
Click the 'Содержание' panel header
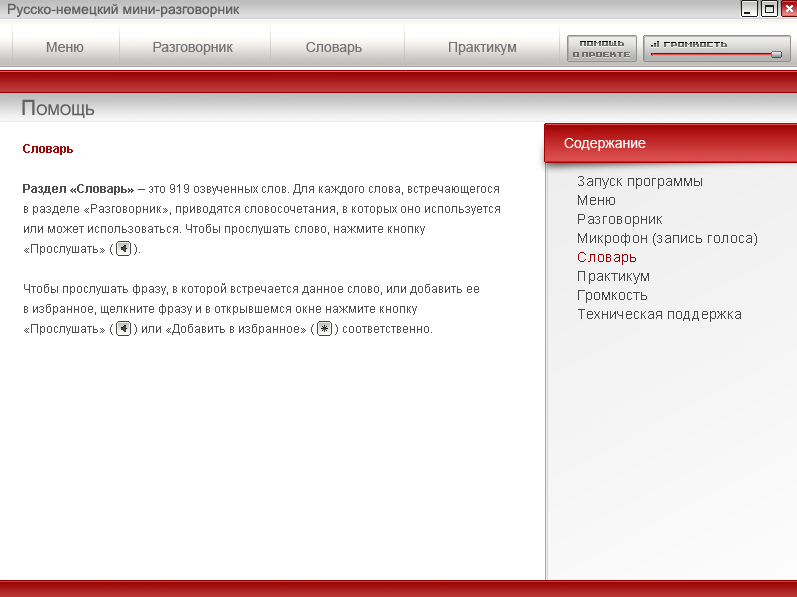[x=670, y=143]
